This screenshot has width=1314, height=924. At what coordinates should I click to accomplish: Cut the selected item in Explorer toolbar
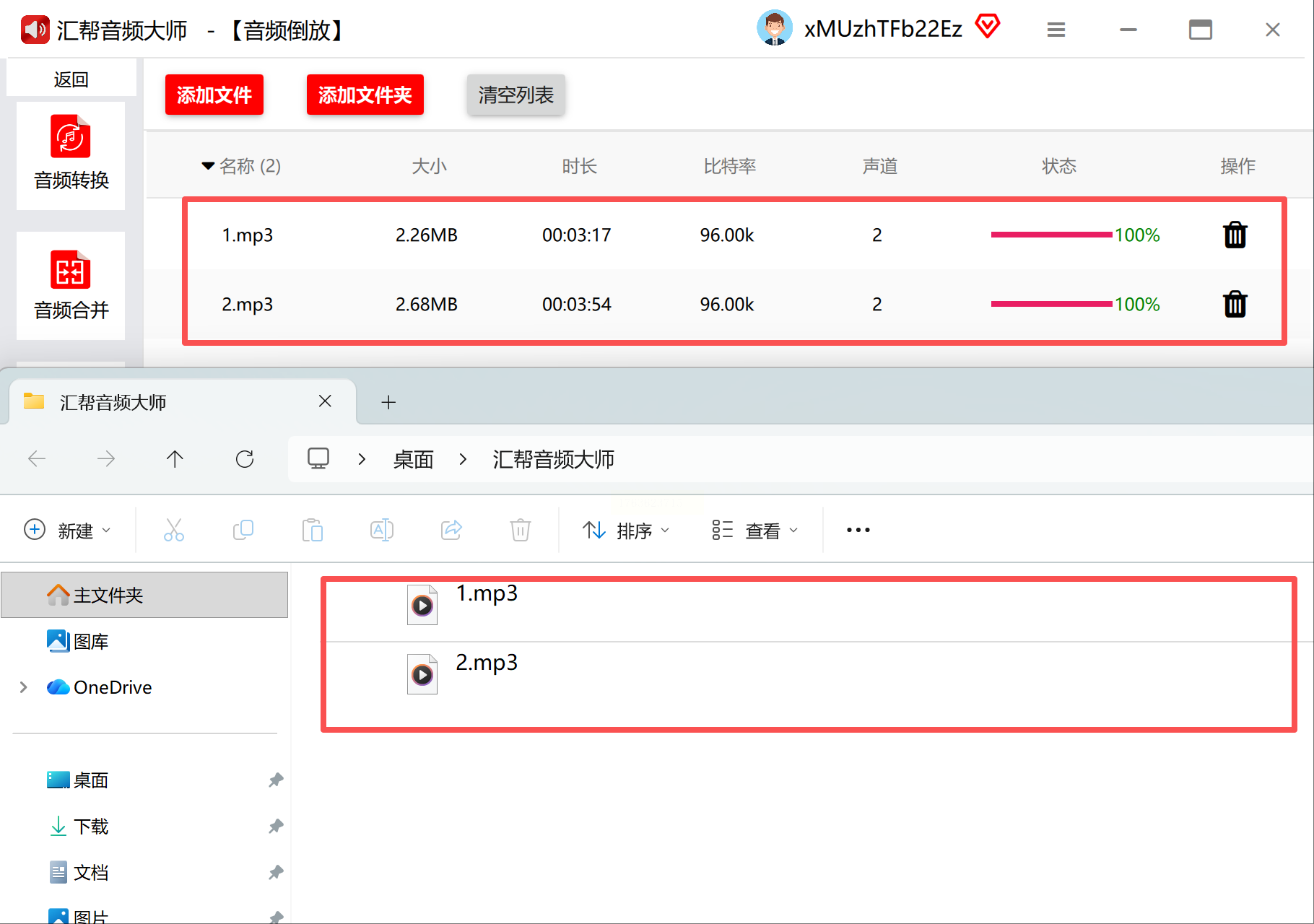[x=174, y=530]
